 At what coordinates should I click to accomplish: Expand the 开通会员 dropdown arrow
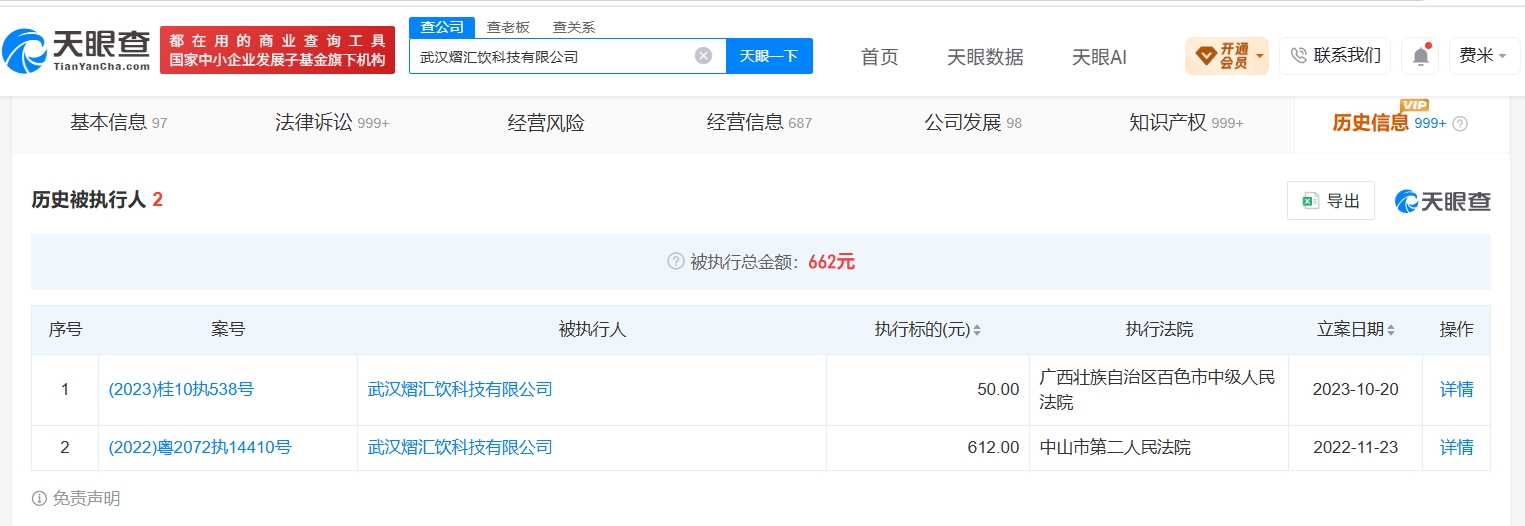[x=1259, y=56]
